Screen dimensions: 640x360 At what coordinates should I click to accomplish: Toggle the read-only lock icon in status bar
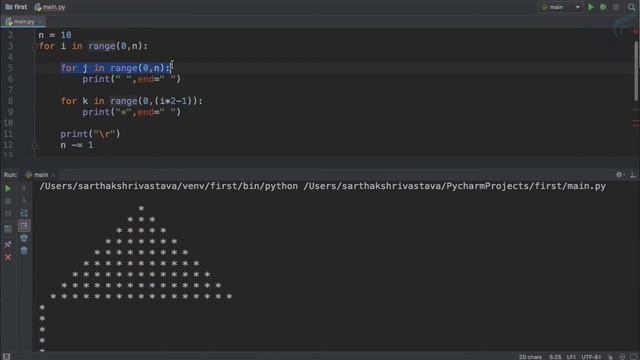click(x=611, y=357)
